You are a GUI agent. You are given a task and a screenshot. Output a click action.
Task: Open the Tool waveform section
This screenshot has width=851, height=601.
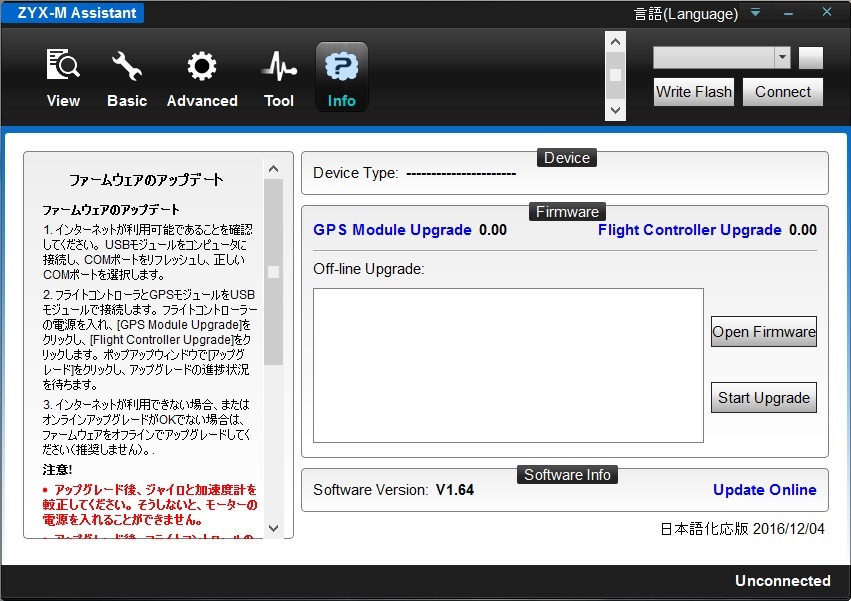point(279,77)
